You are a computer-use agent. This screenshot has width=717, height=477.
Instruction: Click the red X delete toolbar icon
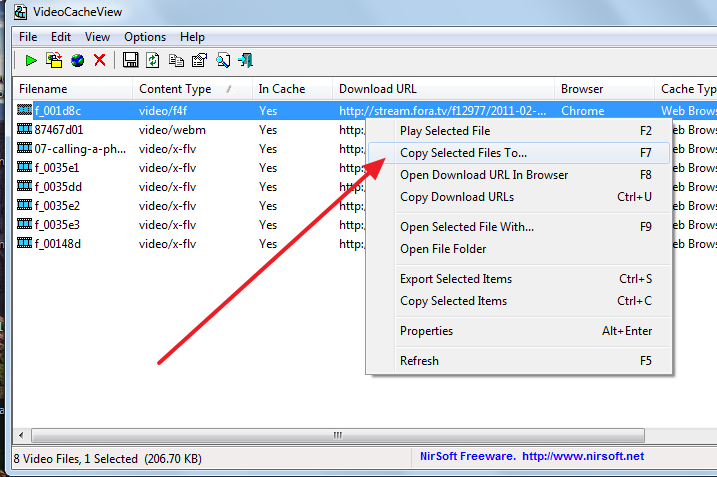tap(100, 60)
